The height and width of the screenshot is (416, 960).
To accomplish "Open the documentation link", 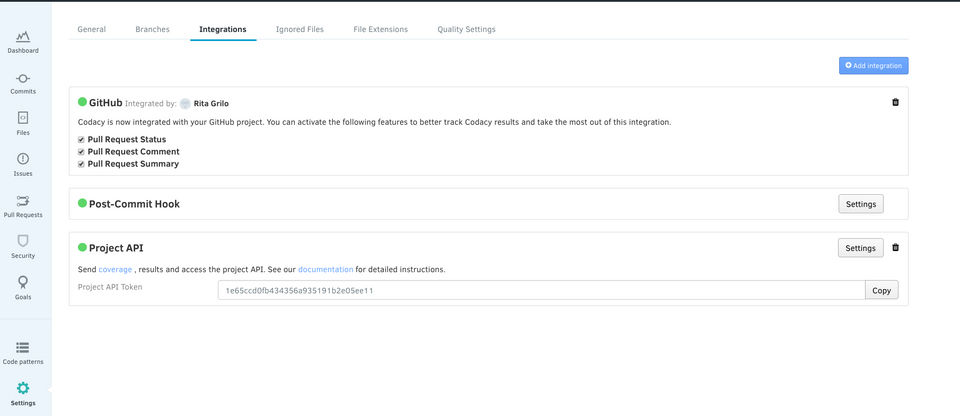I will 326,269.
